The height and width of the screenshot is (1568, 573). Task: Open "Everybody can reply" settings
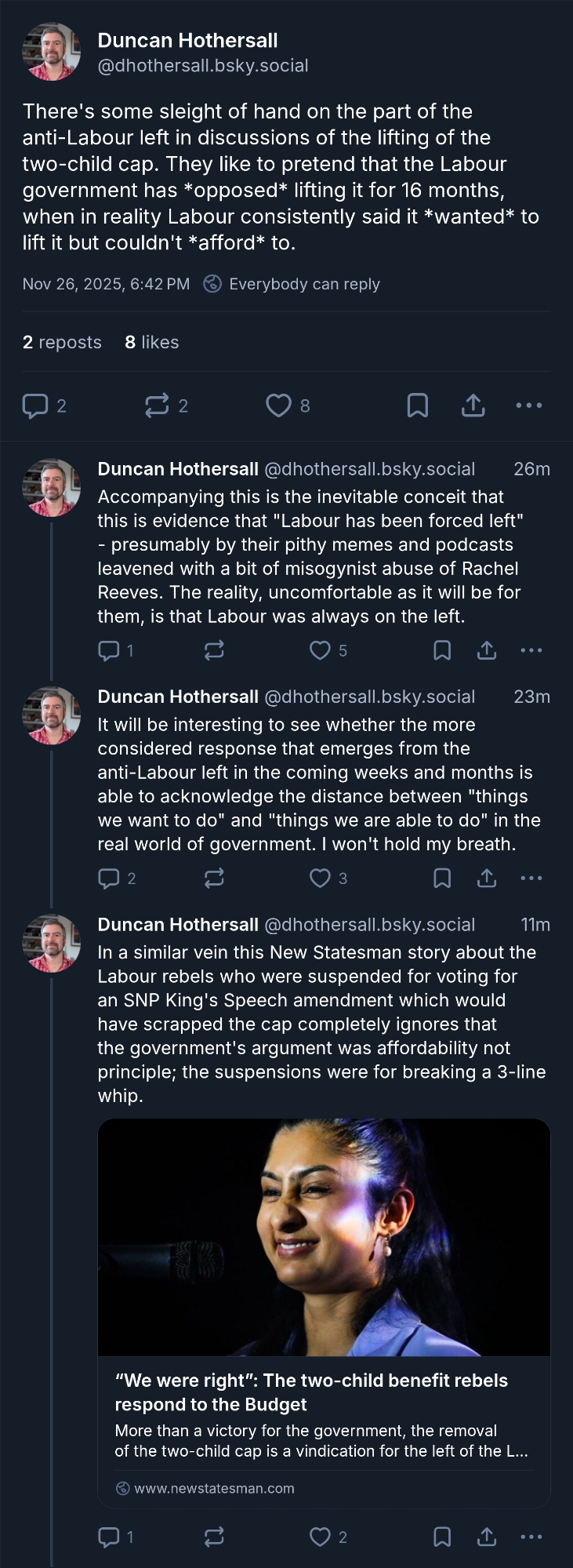[x=303, y=284]
